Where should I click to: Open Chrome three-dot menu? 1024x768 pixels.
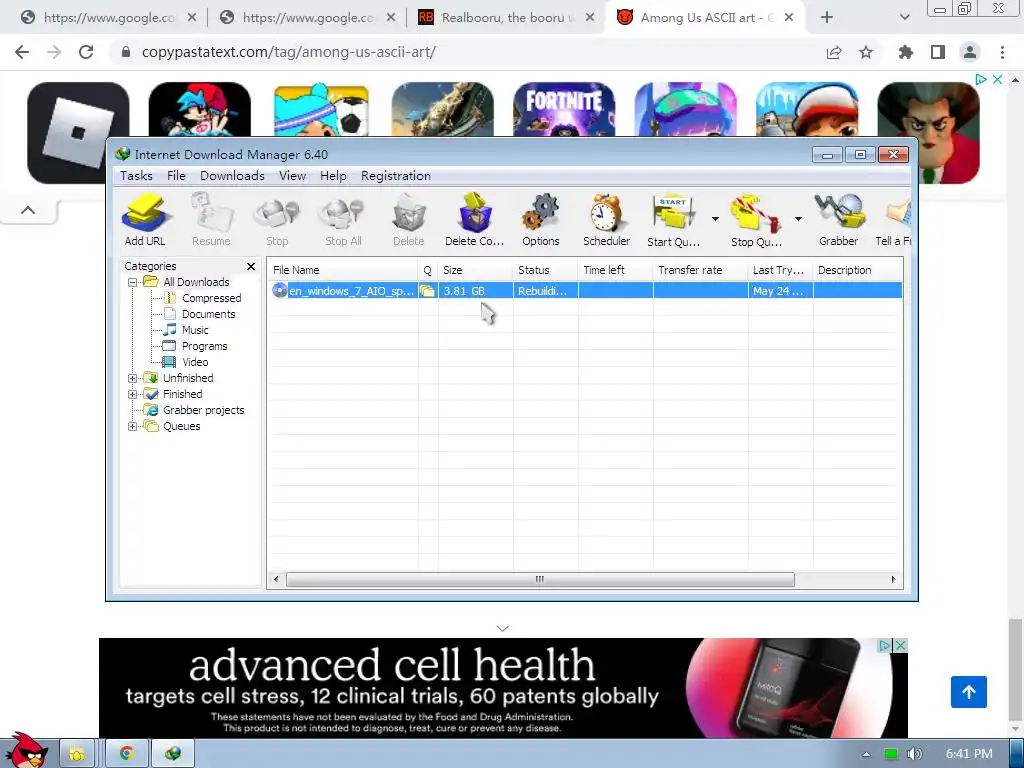coord(1002,52)
